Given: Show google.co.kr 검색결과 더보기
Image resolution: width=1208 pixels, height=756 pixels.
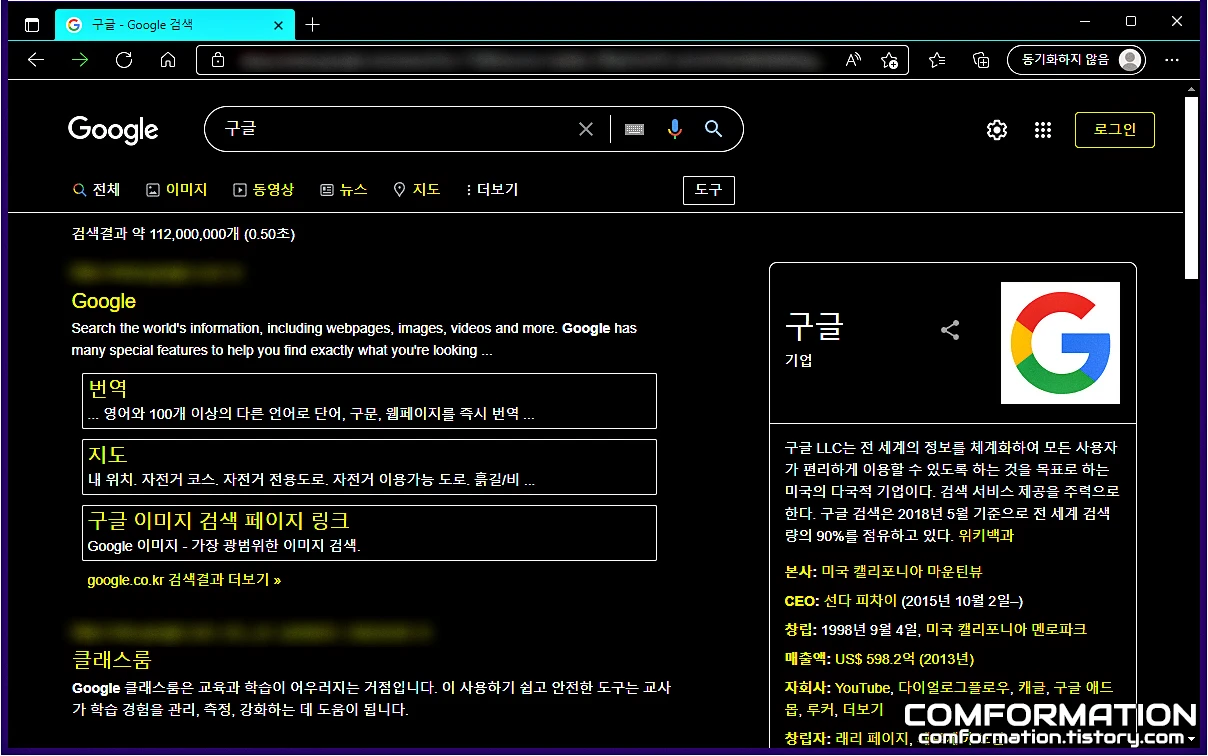Looking at the screenshot, I should click(x=184, y=580).
